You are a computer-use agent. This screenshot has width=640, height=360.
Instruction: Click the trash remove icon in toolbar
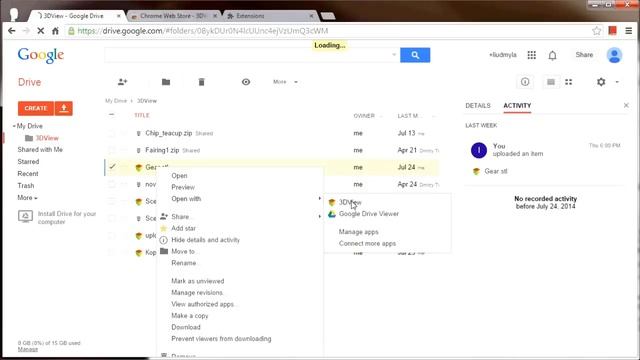coord(201,82)
